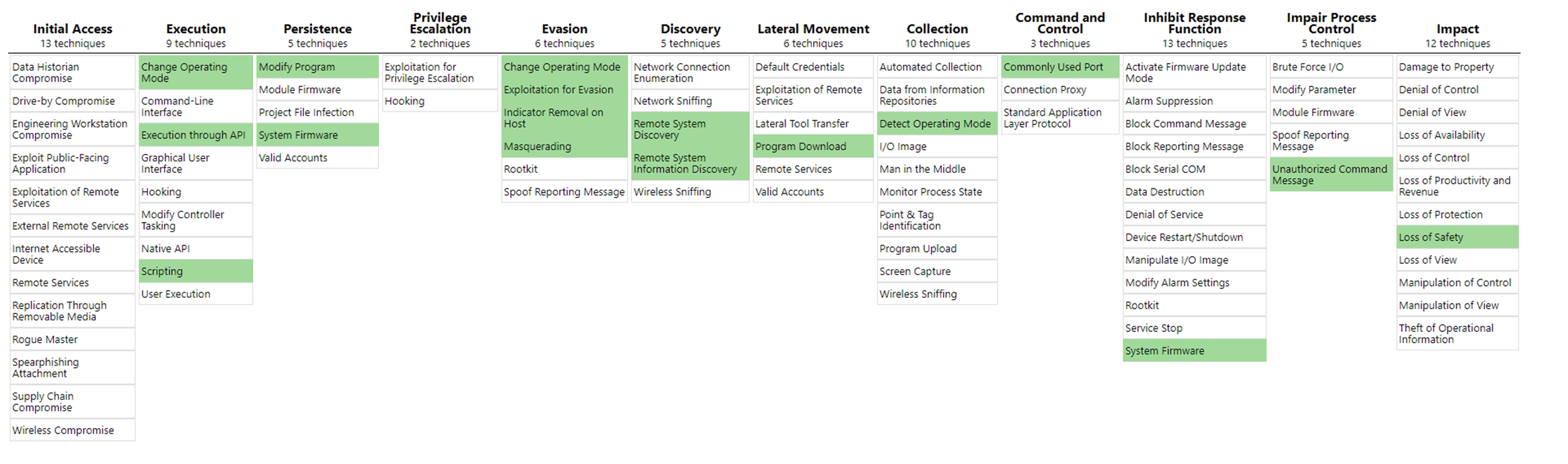The height and width of the screenshot is (464, 1568).
Task: Select Commonly Used Port technique
Action: pos(1059,67)
